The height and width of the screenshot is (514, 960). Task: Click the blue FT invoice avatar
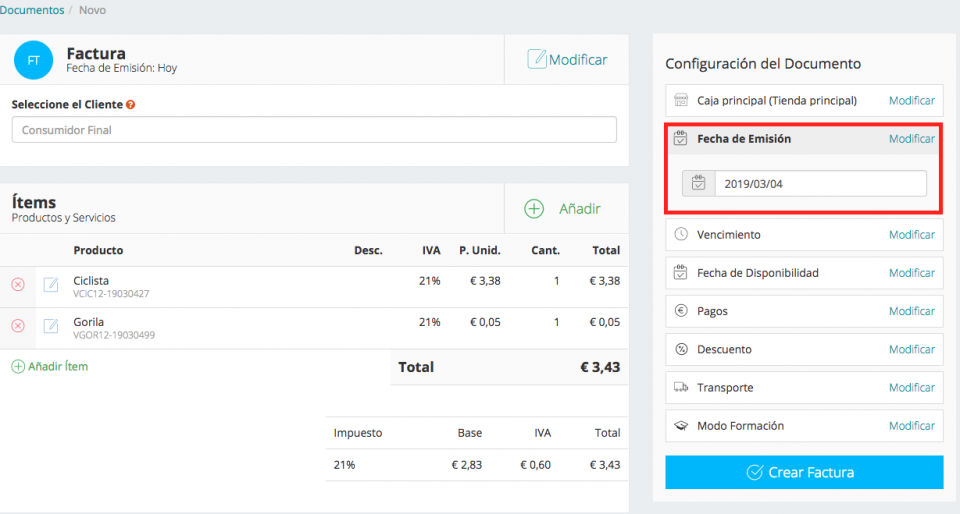34,60
